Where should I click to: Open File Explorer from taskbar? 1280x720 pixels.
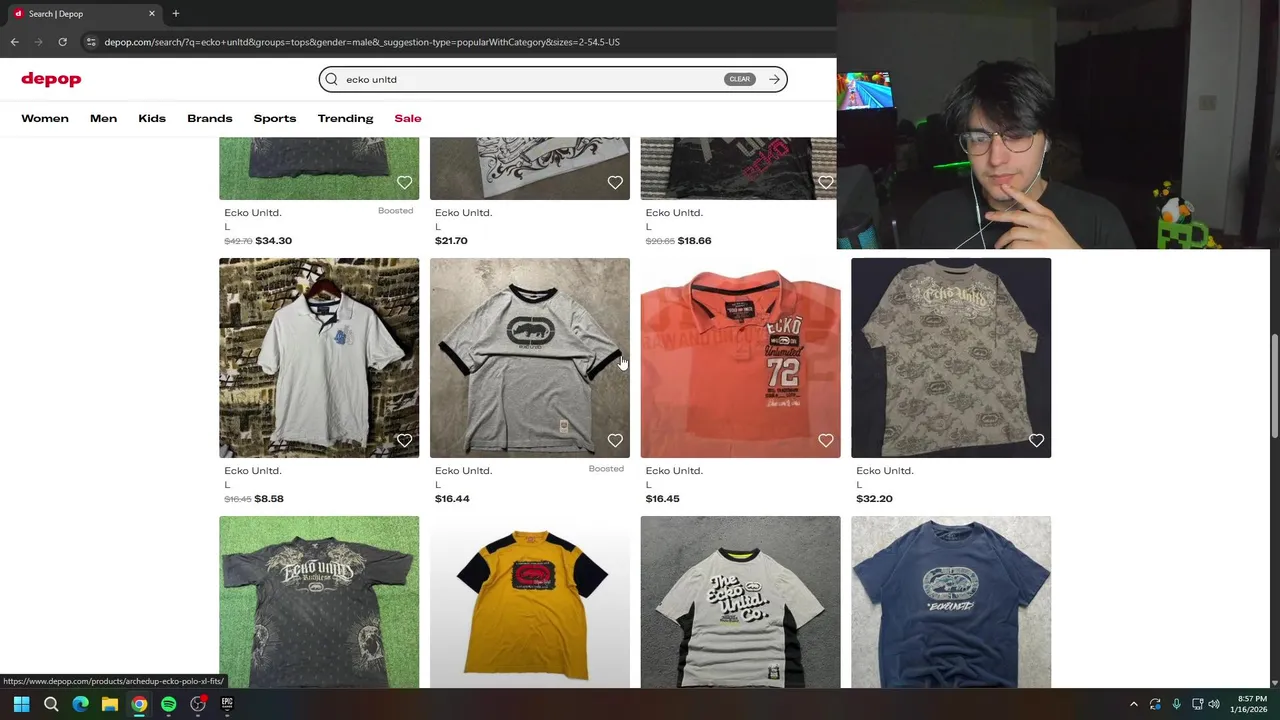point(110,704)
